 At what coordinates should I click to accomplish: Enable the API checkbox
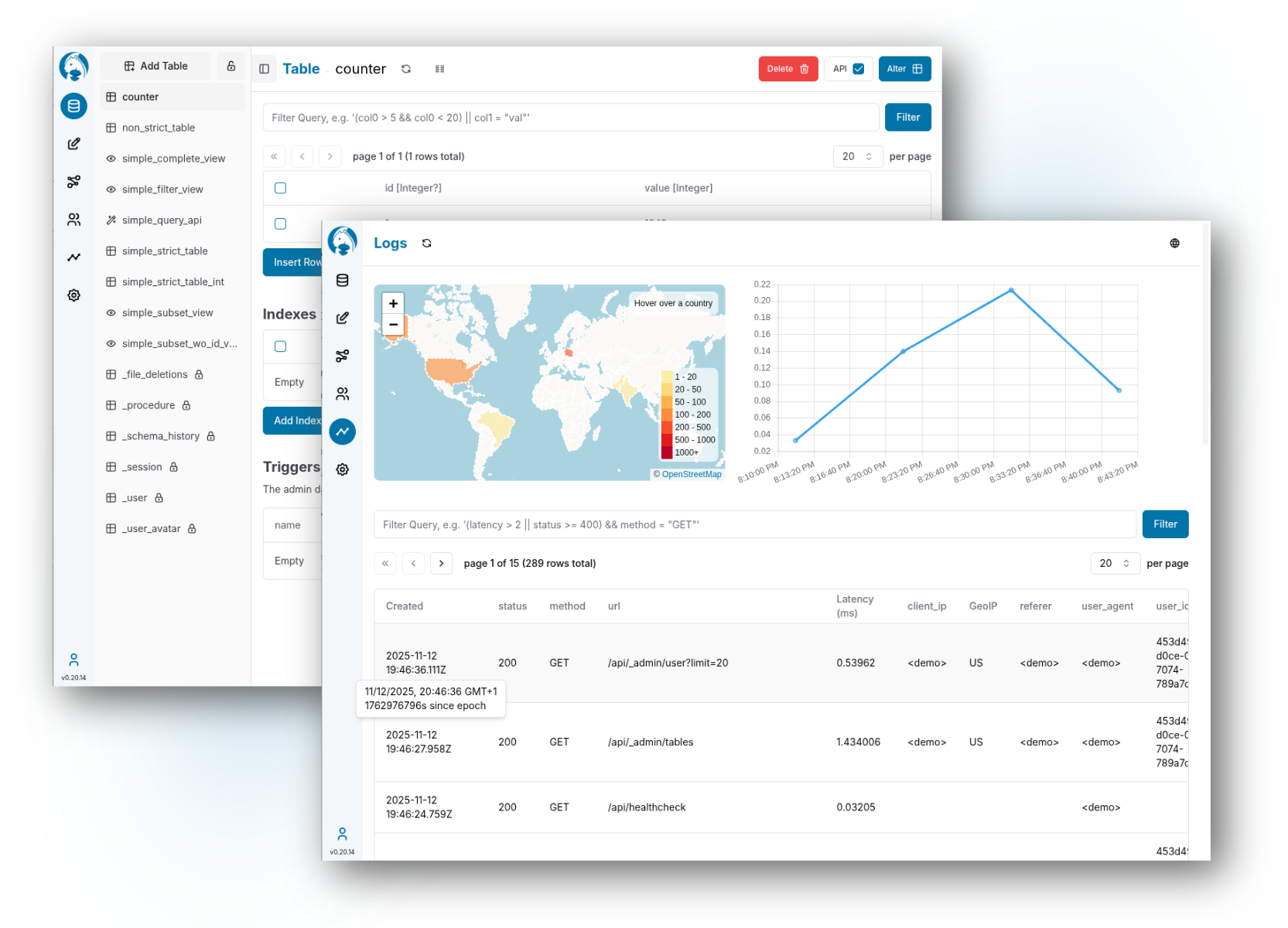pos(859,68)
